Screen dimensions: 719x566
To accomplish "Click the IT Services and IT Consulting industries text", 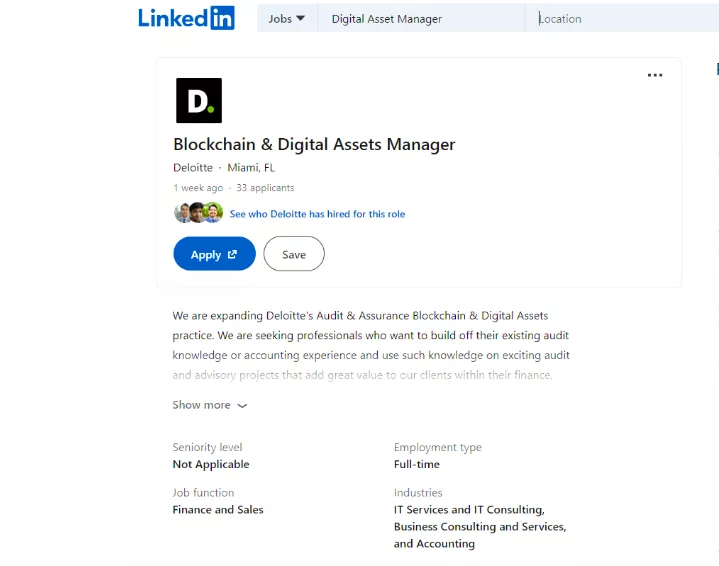I will tap(469, 510).
